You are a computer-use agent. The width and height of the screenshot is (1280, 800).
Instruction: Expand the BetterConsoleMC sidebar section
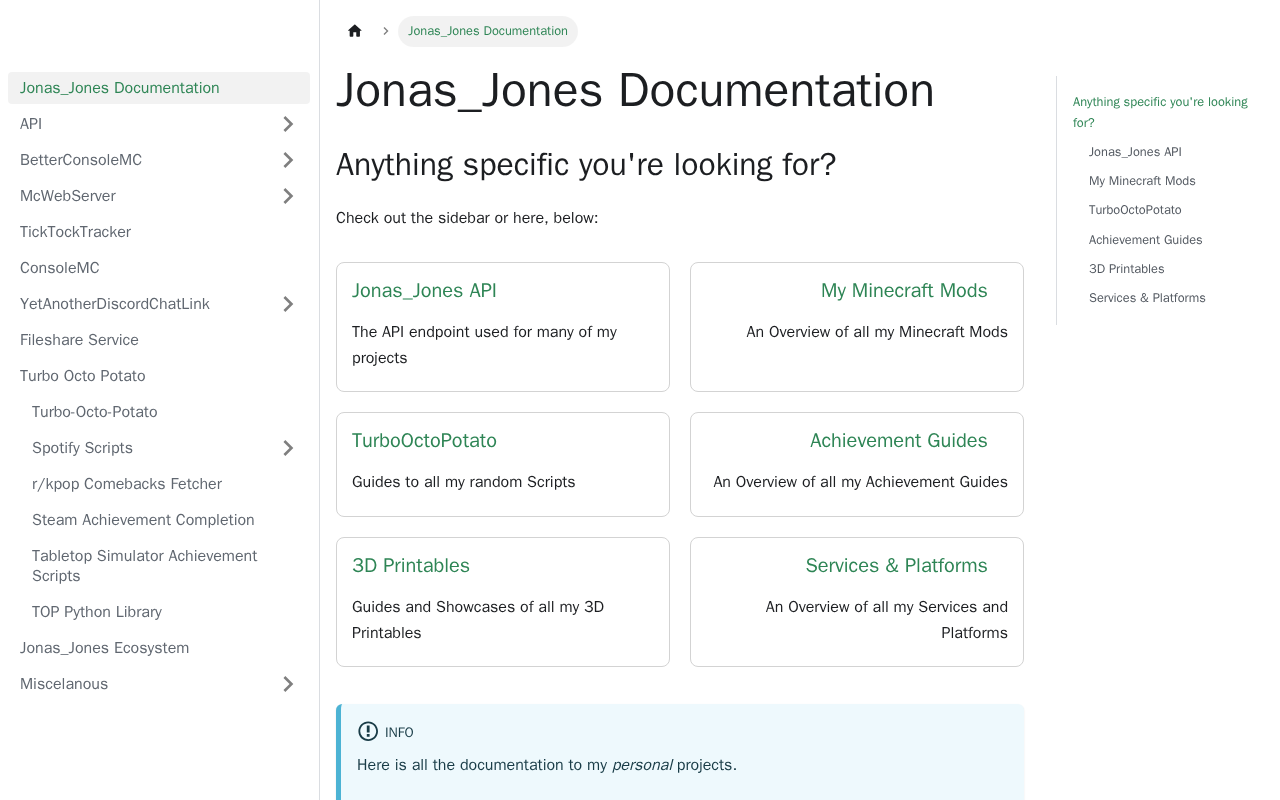[288, 160]
